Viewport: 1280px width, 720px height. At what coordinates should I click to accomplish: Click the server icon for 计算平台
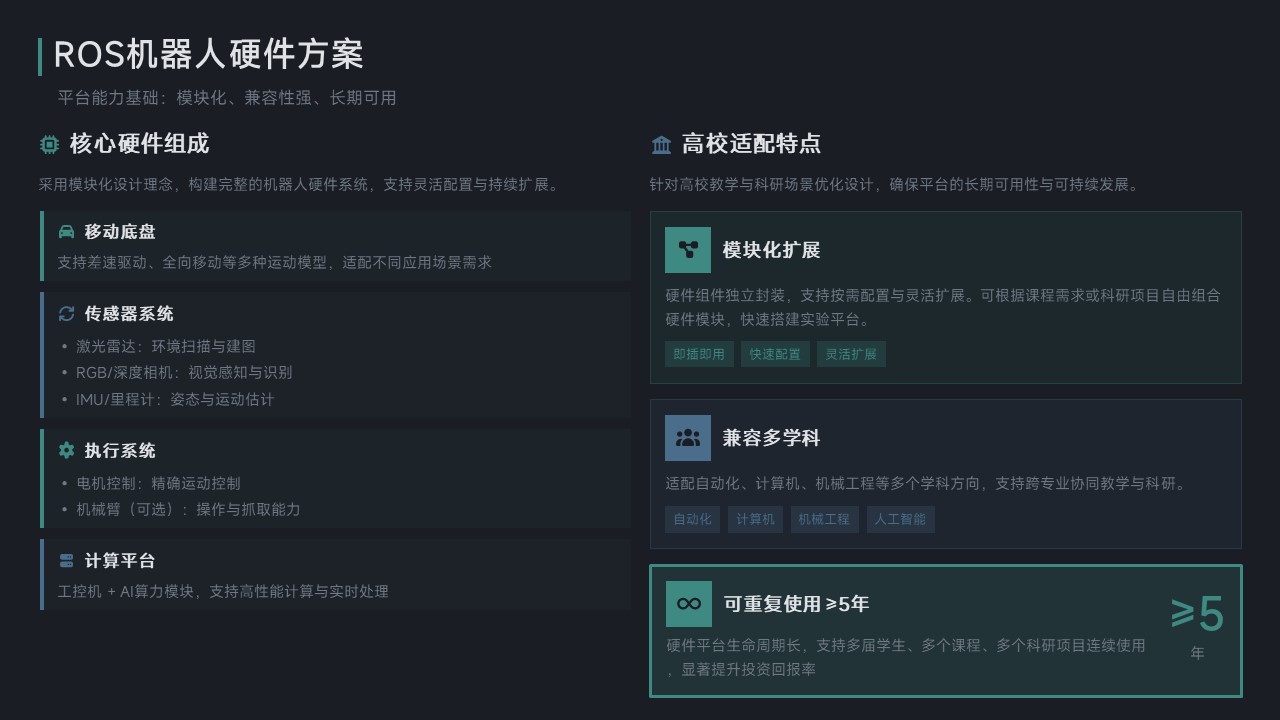[66, 561]
